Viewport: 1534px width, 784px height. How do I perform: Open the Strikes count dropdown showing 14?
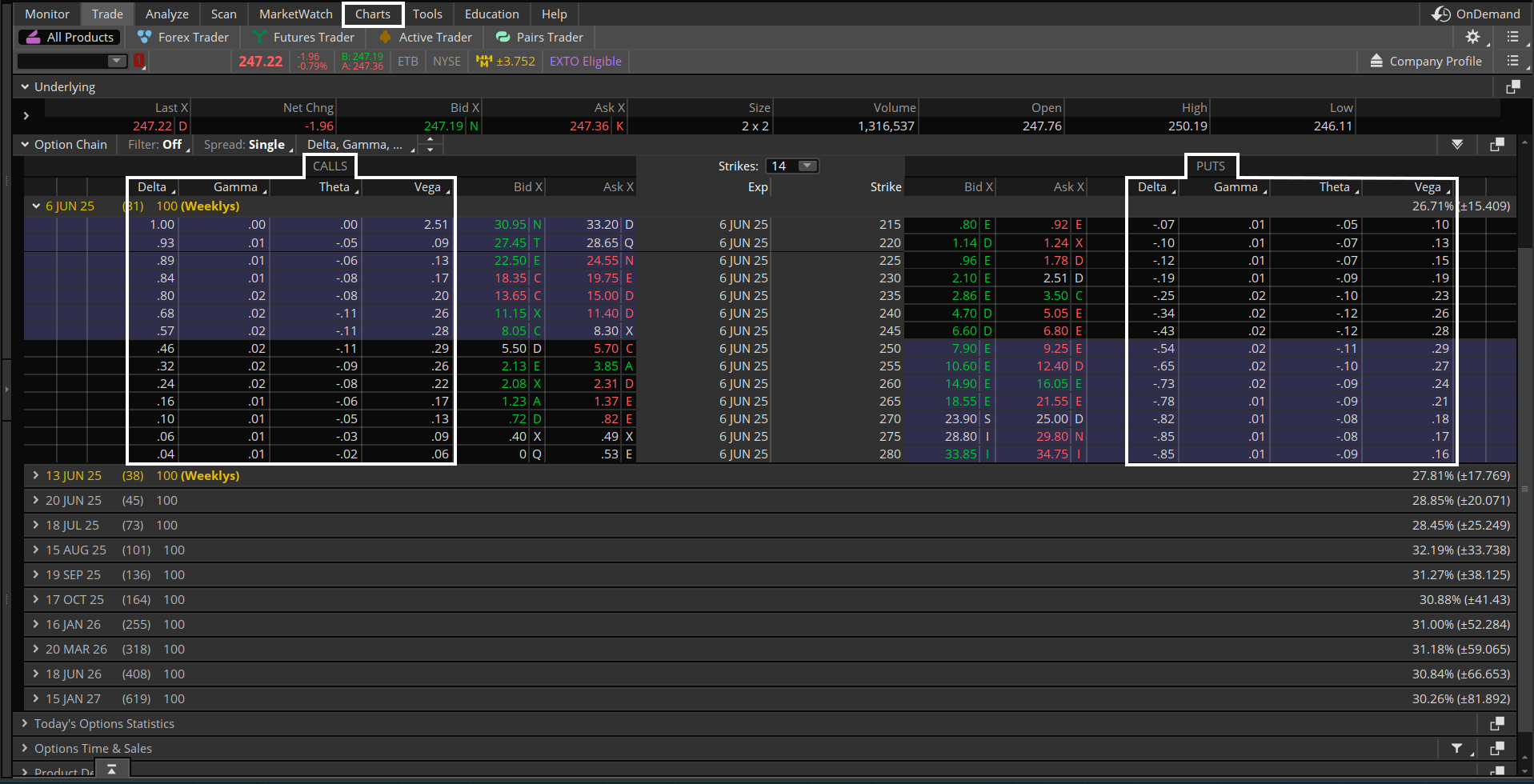(807, 166)
